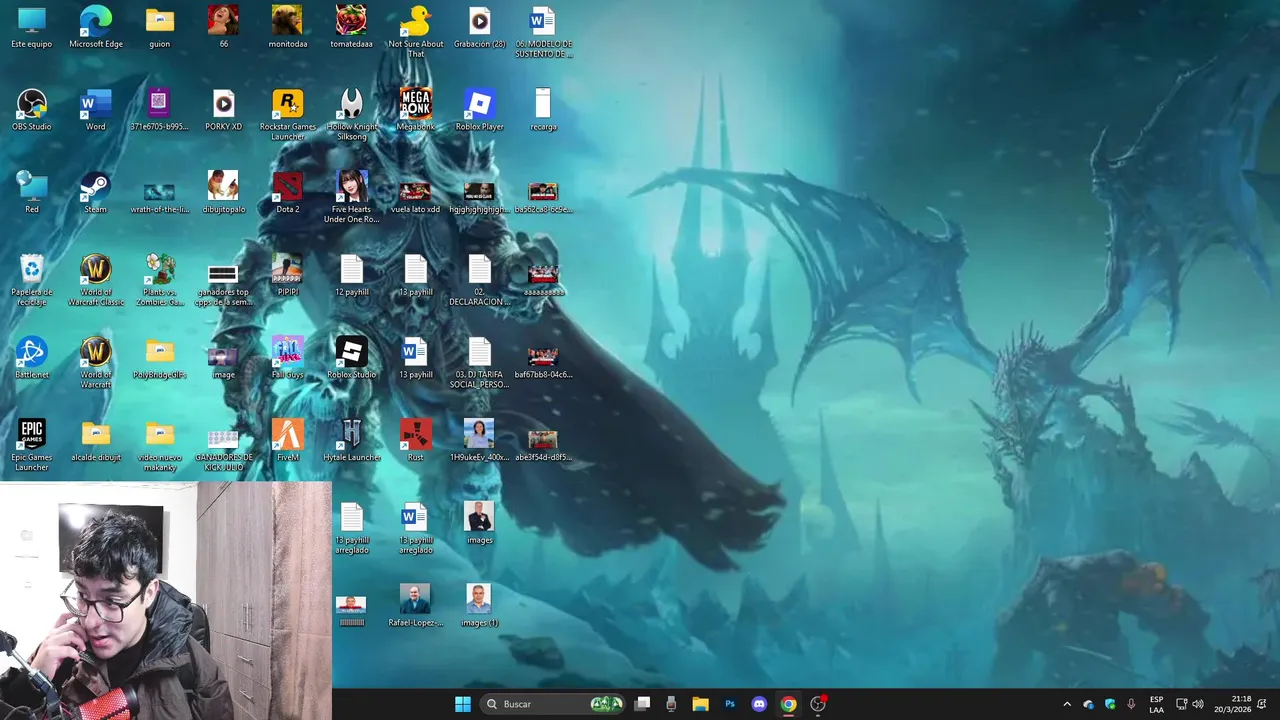1280x720 pixels.
Task: Open the Roblox Studio shortcut
Action: coord(351,358)
